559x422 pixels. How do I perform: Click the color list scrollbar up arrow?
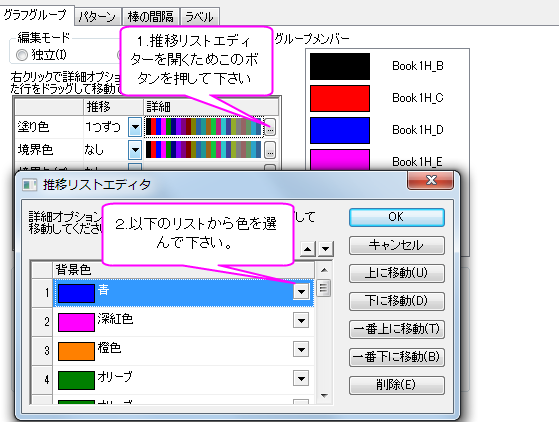click(324, 270)
